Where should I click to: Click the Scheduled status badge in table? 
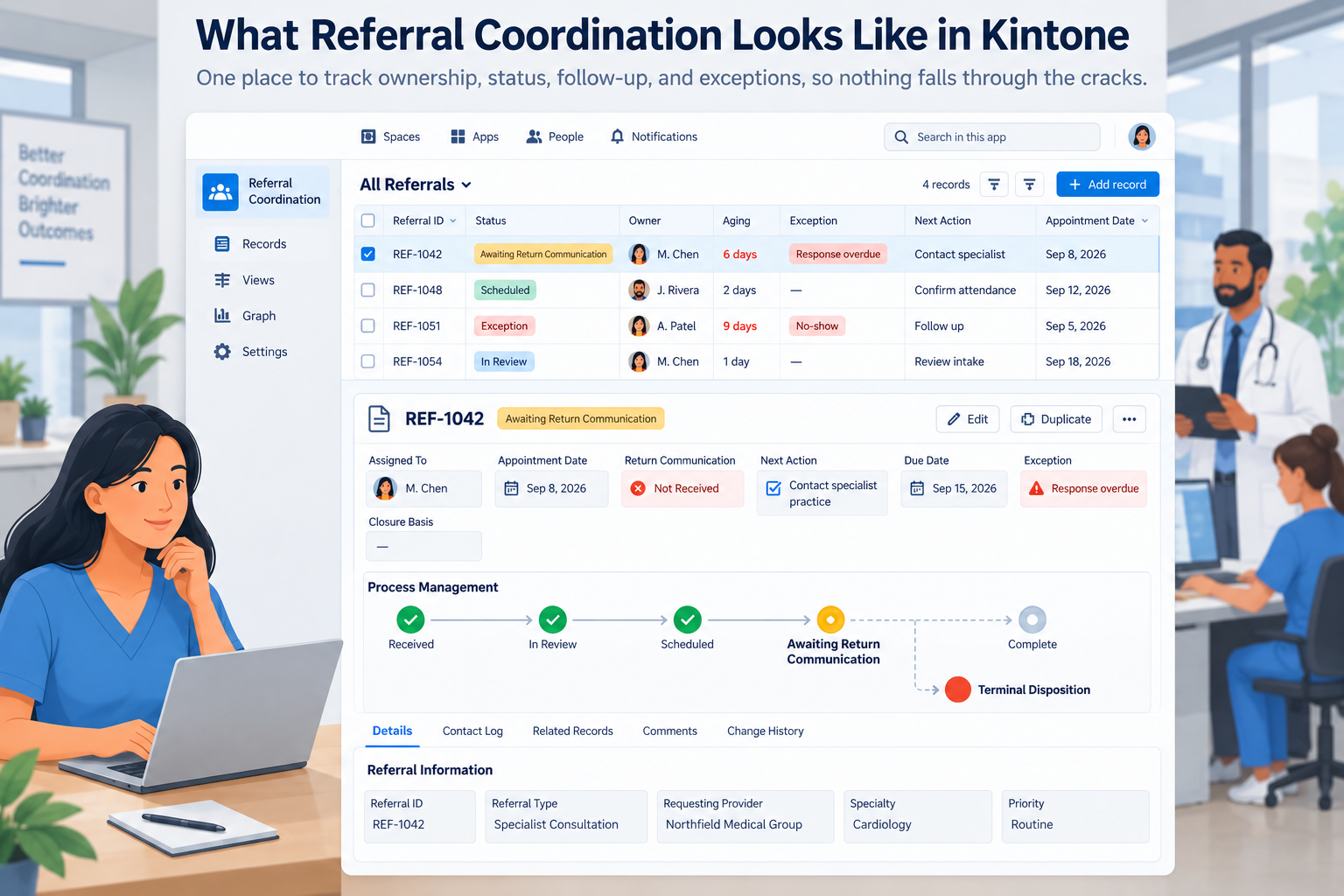click(x=505, y=290)
